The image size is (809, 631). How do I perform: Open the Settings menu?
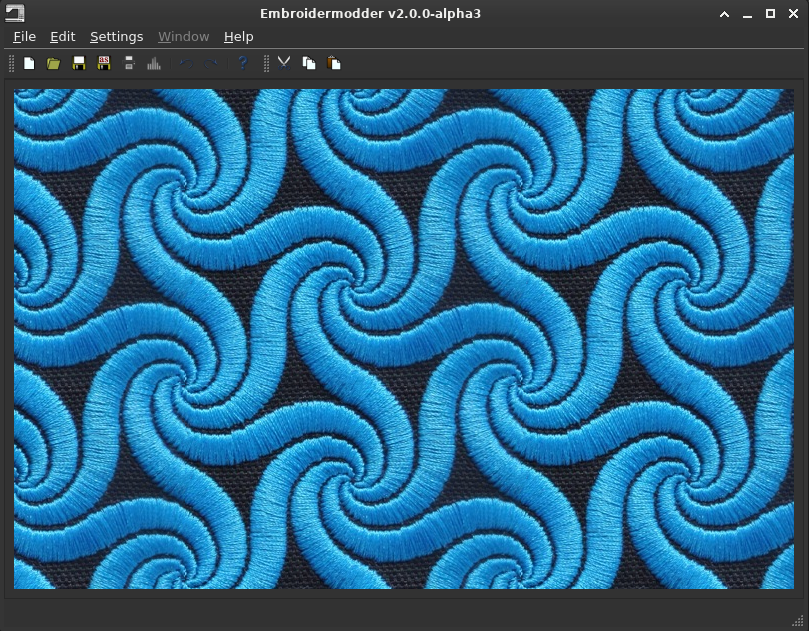[117, 37]
